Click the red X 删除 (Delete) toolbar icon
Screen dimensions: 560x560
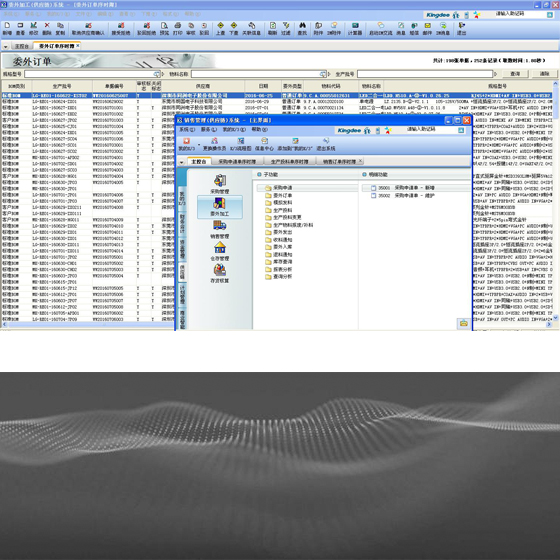pyautogui.click(x=47, y=29)
